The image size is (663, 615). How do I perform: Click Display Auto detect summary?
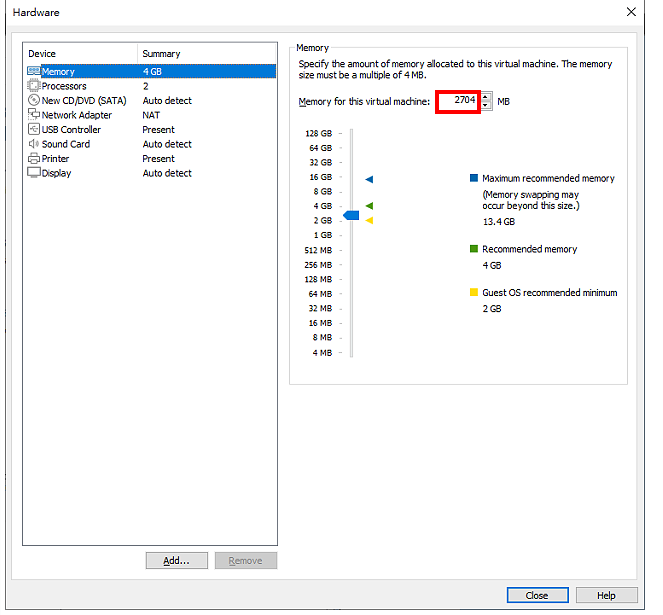click(167, 173)
